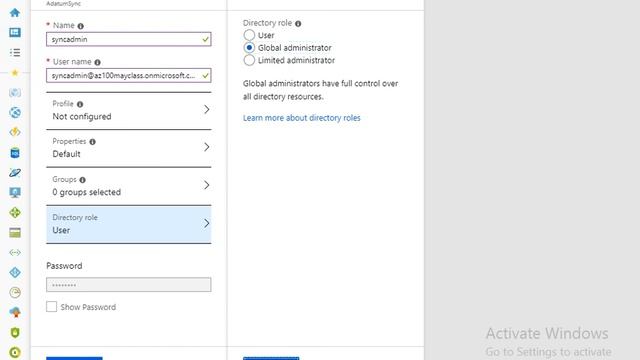The width and height of the screenshot is (640, 360).
Task: Open Learn more about directory roles link
Action: (302, 118)
